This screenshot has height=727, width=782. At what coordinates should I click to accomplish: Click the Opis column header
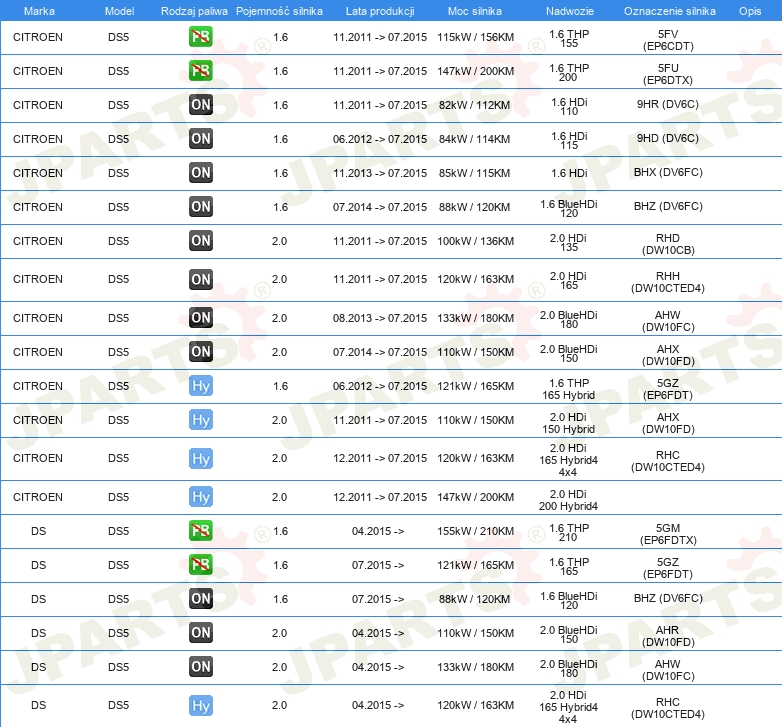pos(749,10)
